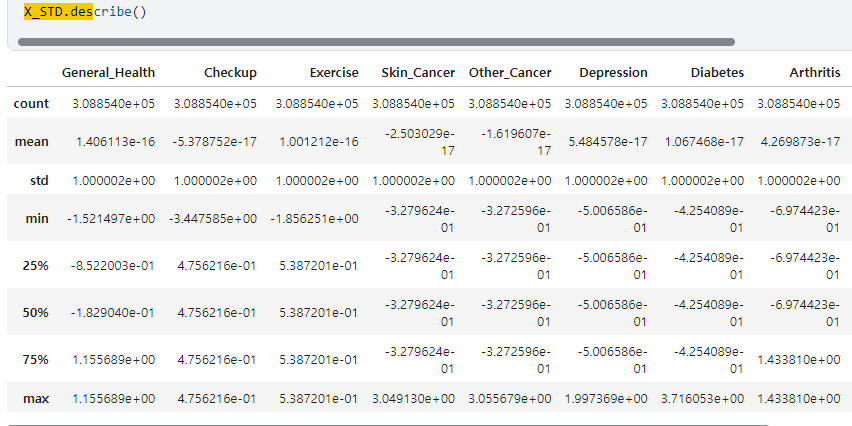
Task: Click Exercise max value 5.387201e-01
Action: [x=319, y=399]
